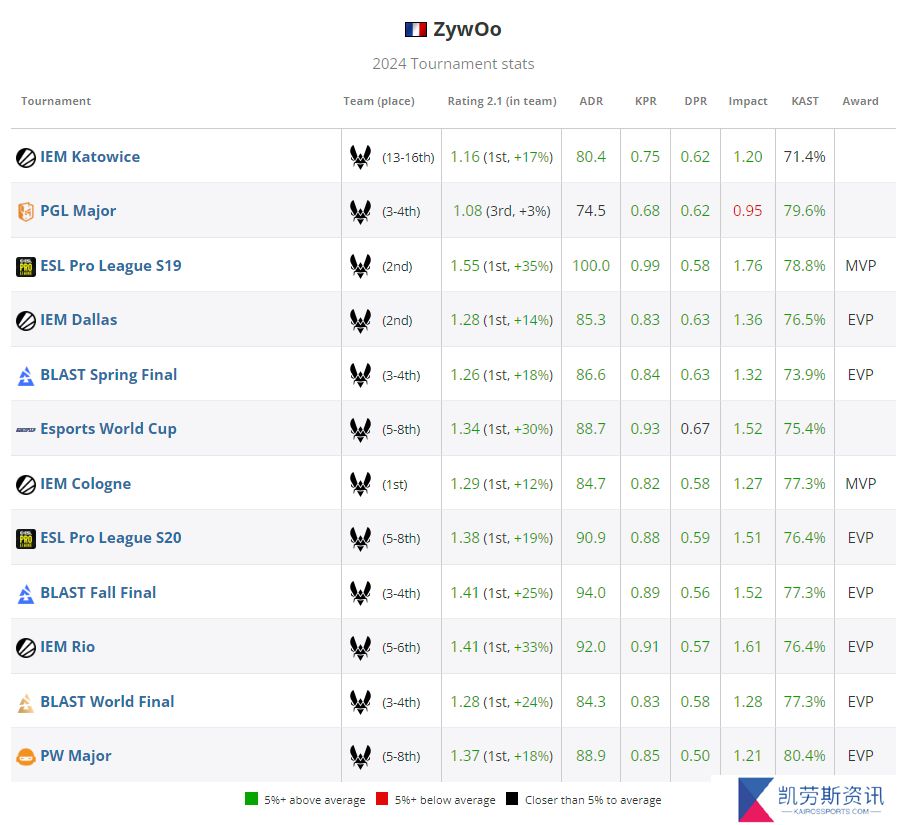Click the PGL logo next to PGL Major
Screen dimensions: 911x825
tap(26, 211)
